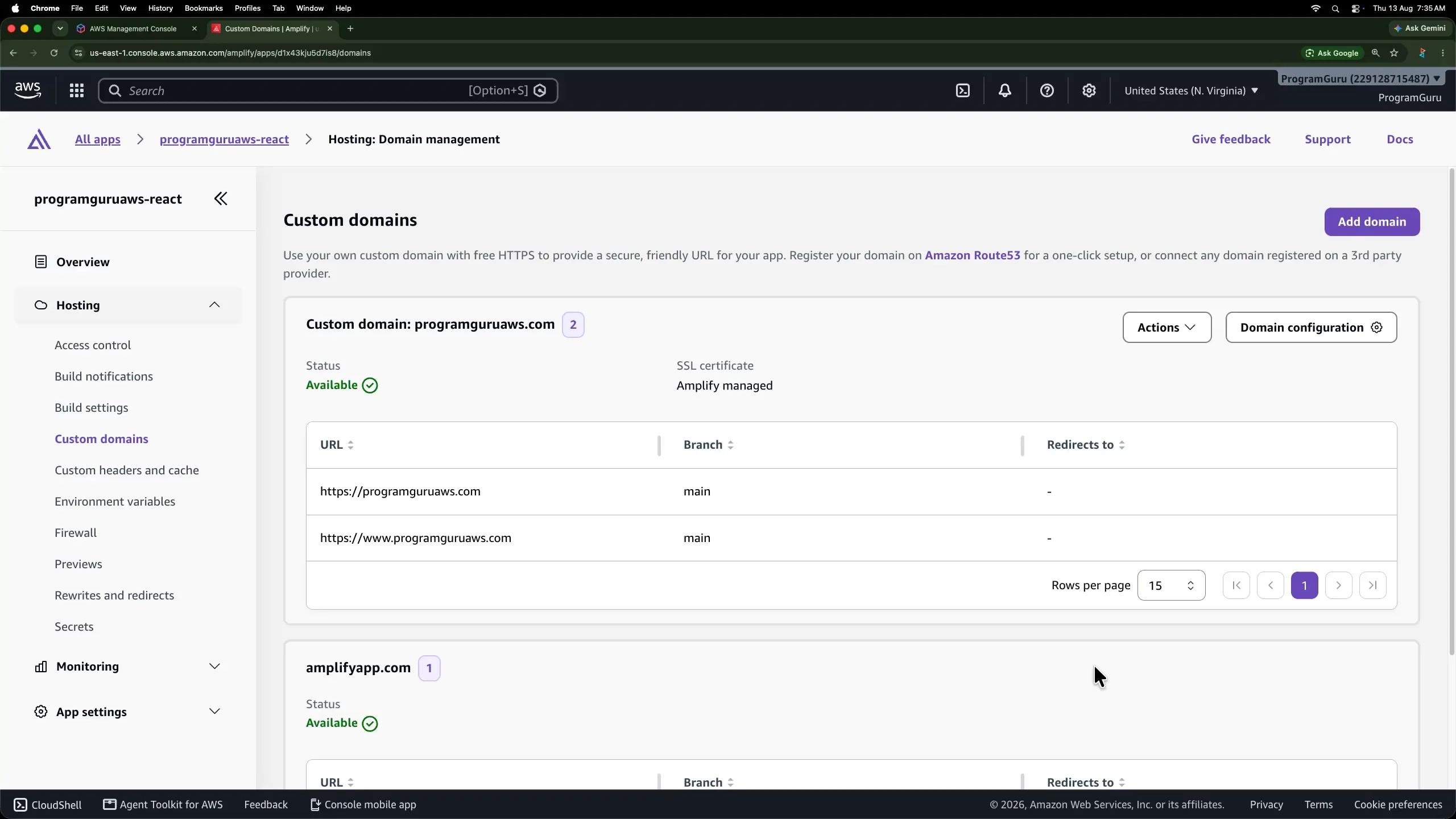Go to previous page of domain table
The height and width of the screenshot is (819, 1456).
click(x=1271, y=585)
